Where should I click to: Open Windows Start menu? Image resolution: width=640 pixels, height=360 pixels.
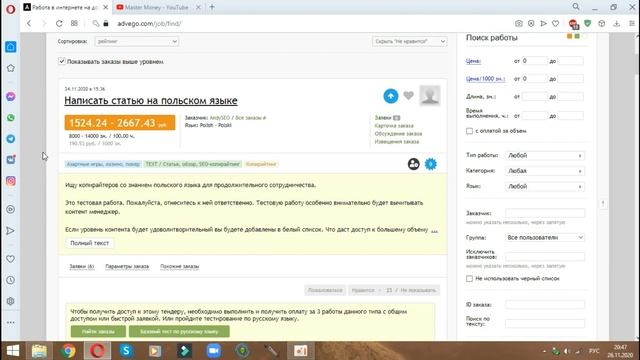[13, 351]
